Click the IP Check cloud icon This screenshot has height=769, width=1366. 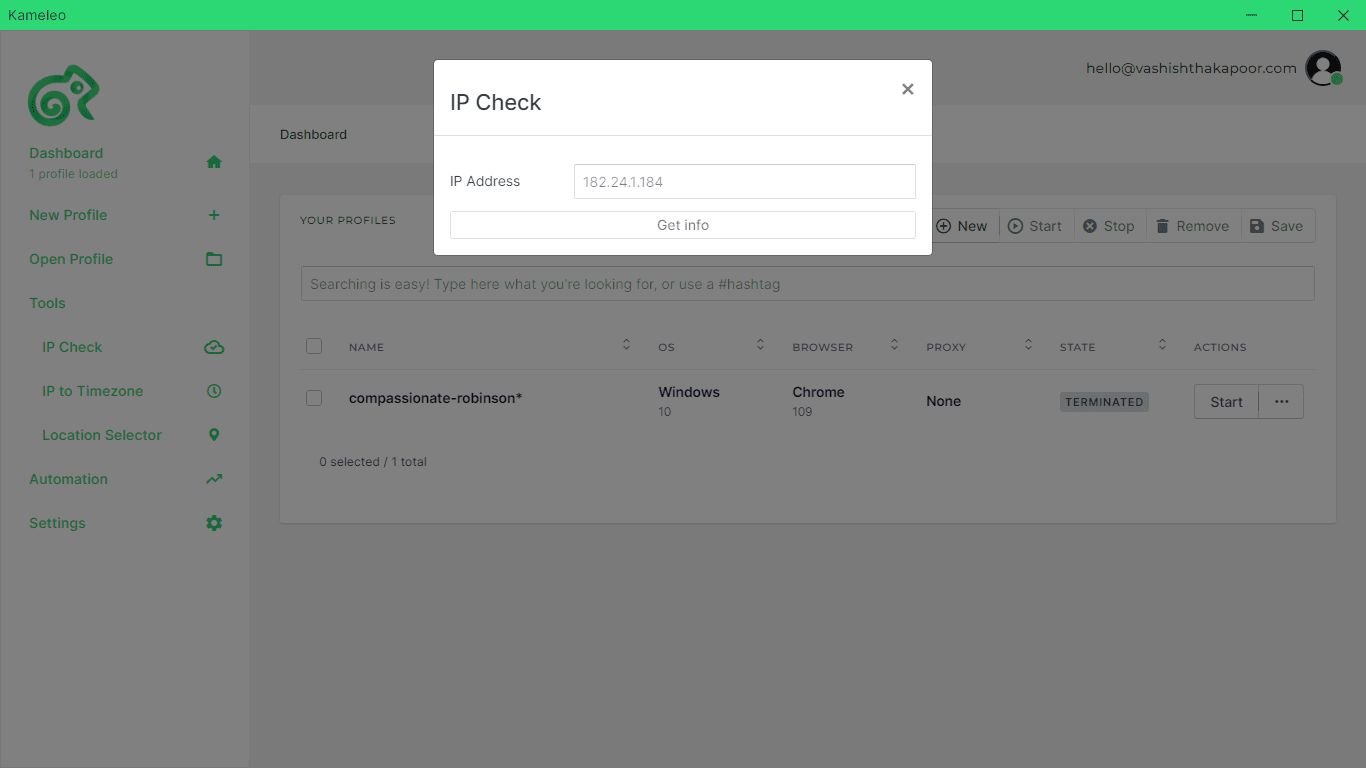[x=214, y=347]
